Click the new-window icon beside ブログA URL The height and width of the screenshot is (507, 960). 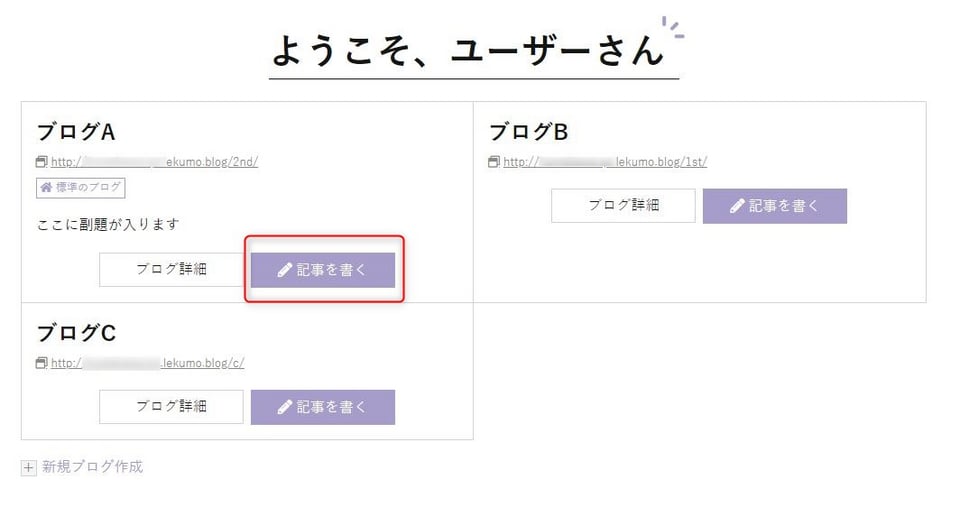coord(42,162)
